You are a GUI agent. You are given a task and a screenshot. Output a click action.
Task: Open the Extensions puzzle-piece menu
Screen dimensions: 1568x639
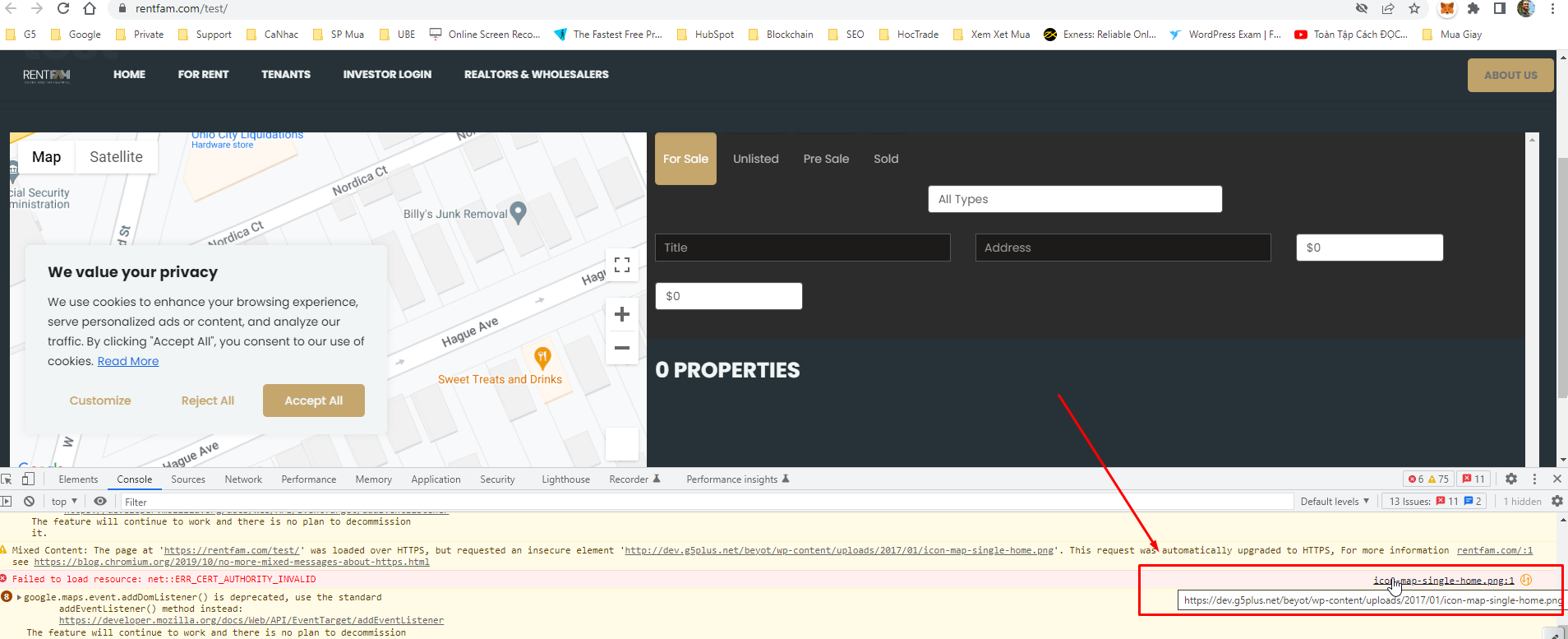click(x=1473, y=8)
